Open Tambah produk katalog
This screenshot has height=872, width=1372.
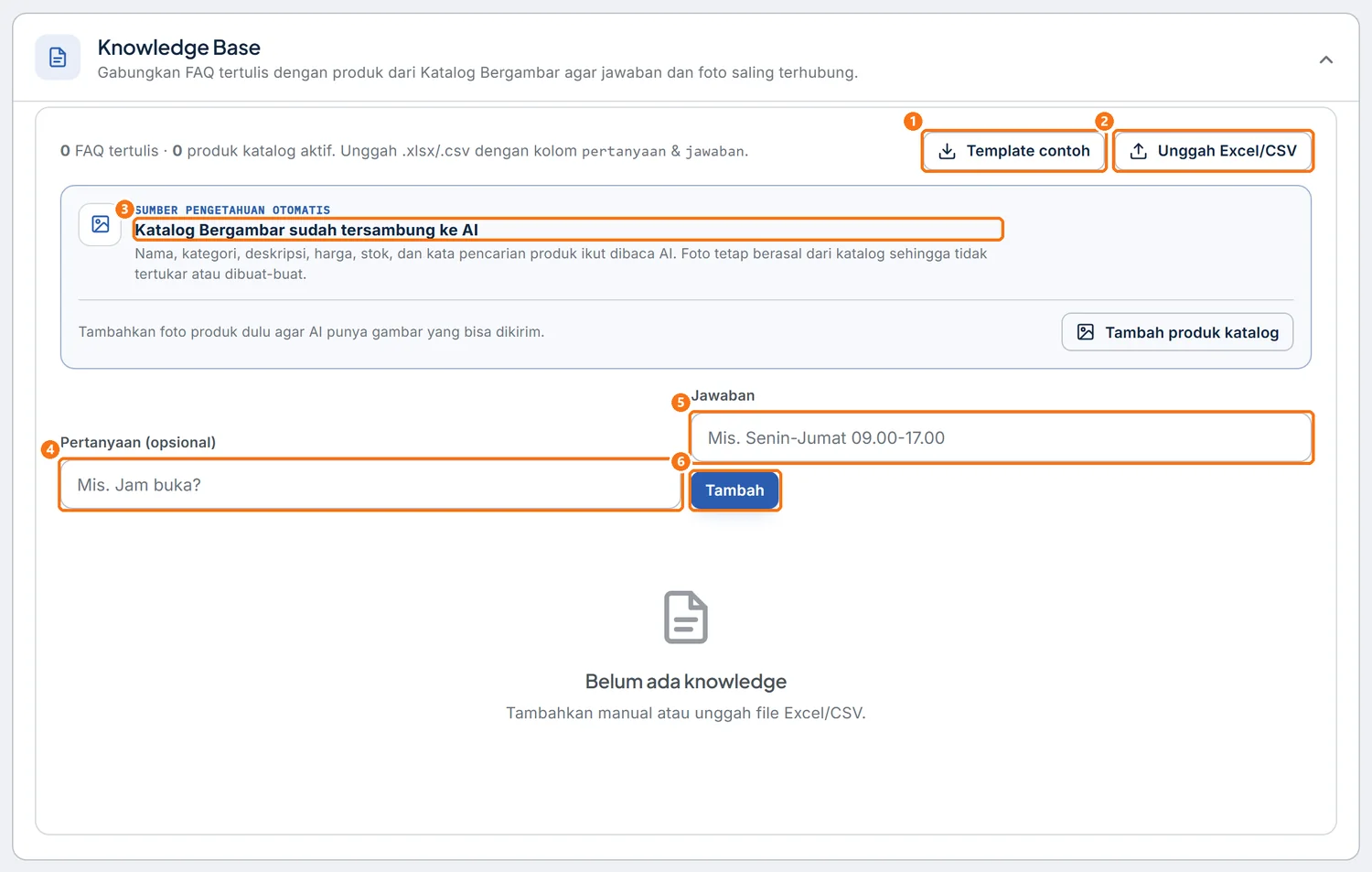(1177, 332)
